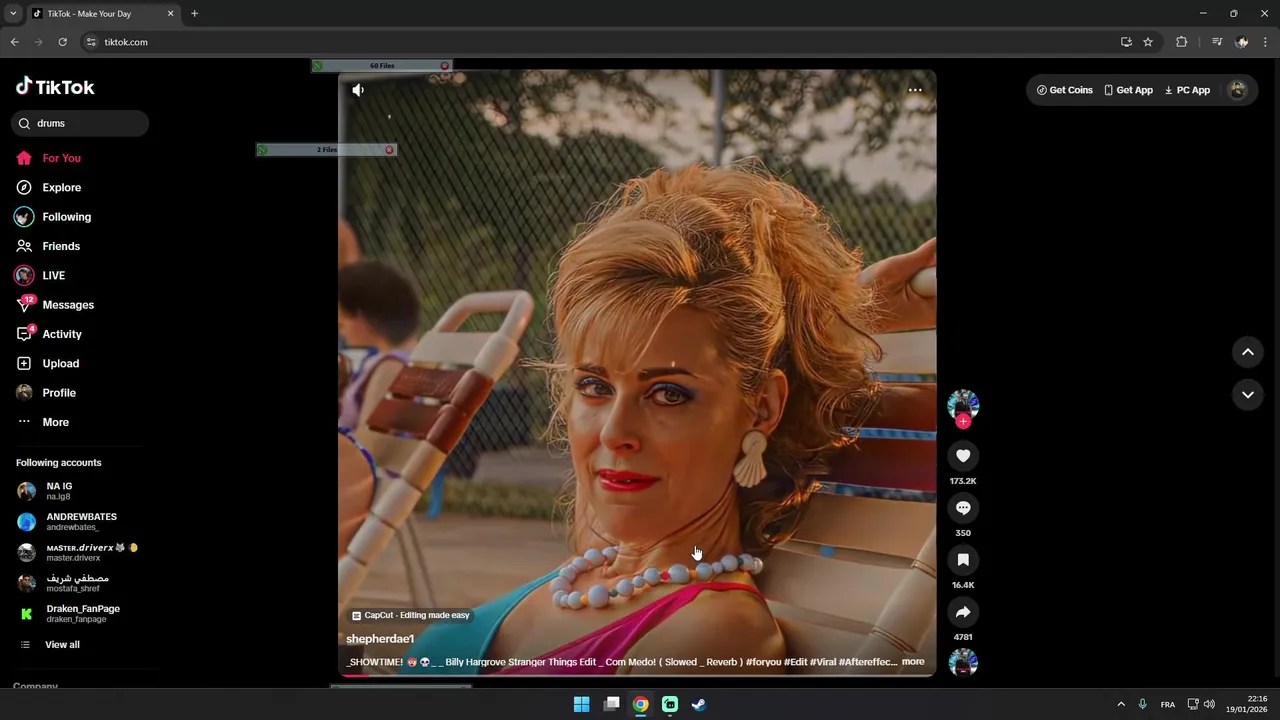The width and height of the screenshot is (1280, 720).
Task: Open the Windows Start menu
Action: click(581, 704)
